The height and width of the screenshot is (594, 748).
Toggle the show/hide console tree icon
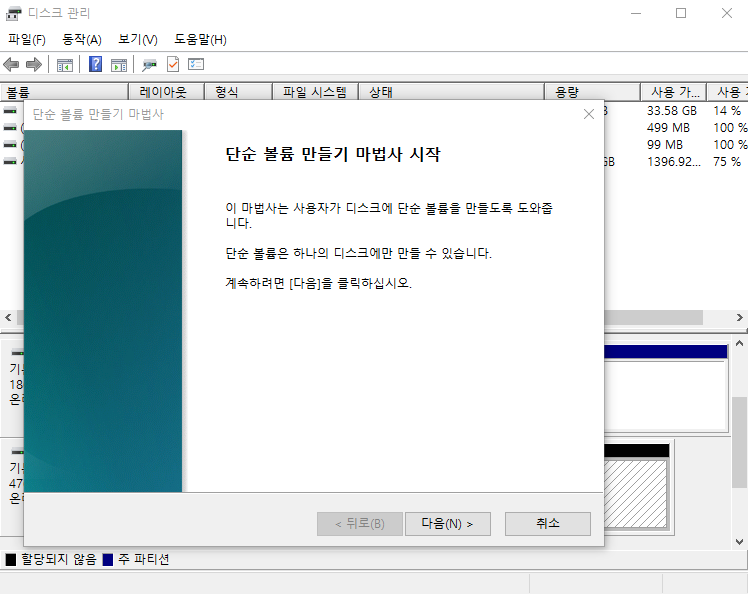click(65, 64)
